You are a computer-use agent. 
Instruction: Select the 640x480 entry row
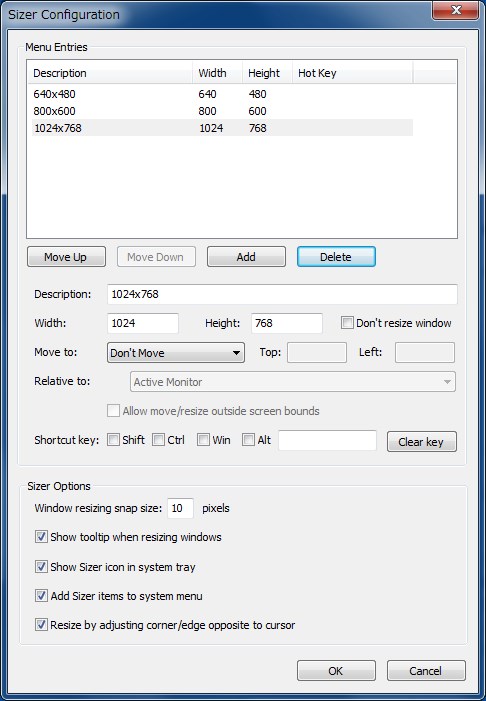point(222,94)
